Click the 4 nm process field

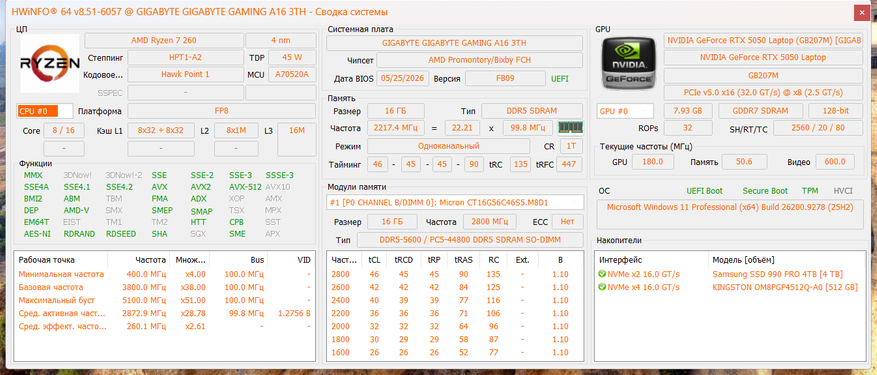281,40
